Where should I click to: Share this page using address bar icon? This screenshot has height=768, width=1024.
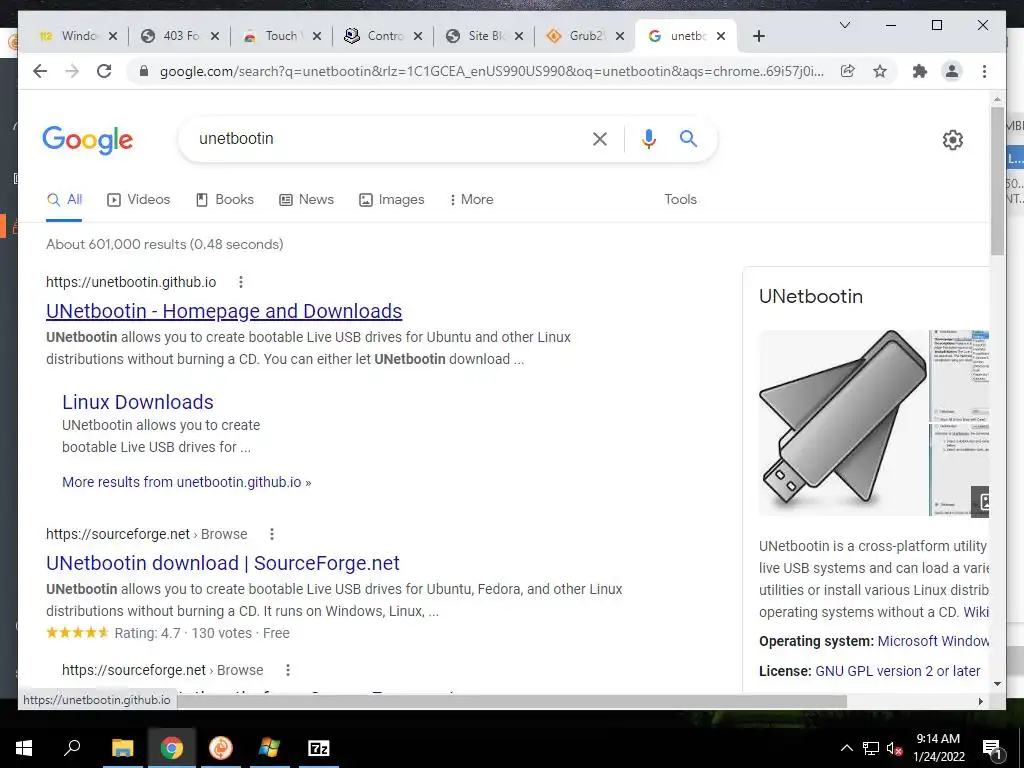848,71
